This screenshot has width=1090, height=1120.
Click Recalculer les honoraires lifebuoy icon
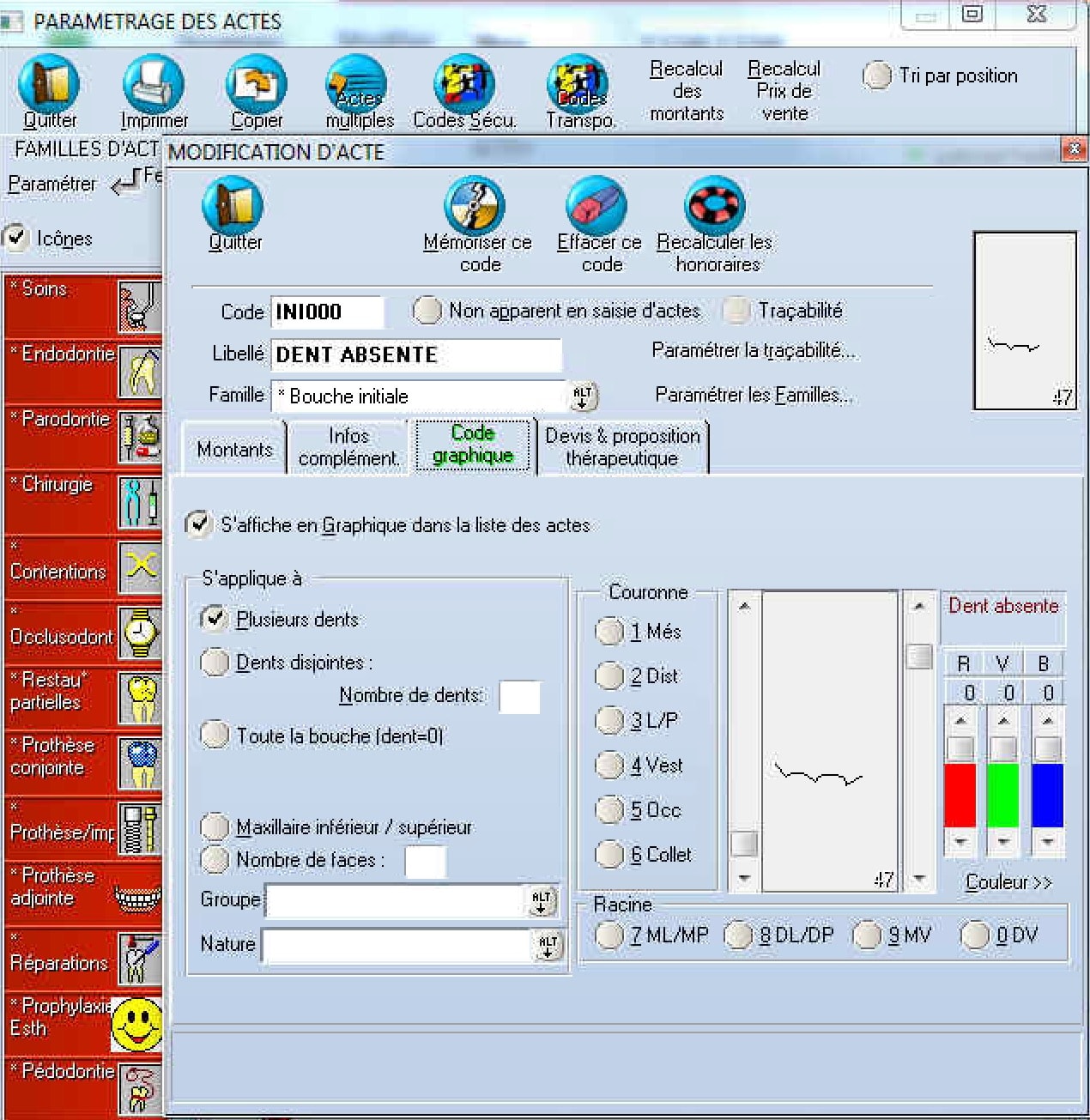pyautogui.click(x=714, y=204)
